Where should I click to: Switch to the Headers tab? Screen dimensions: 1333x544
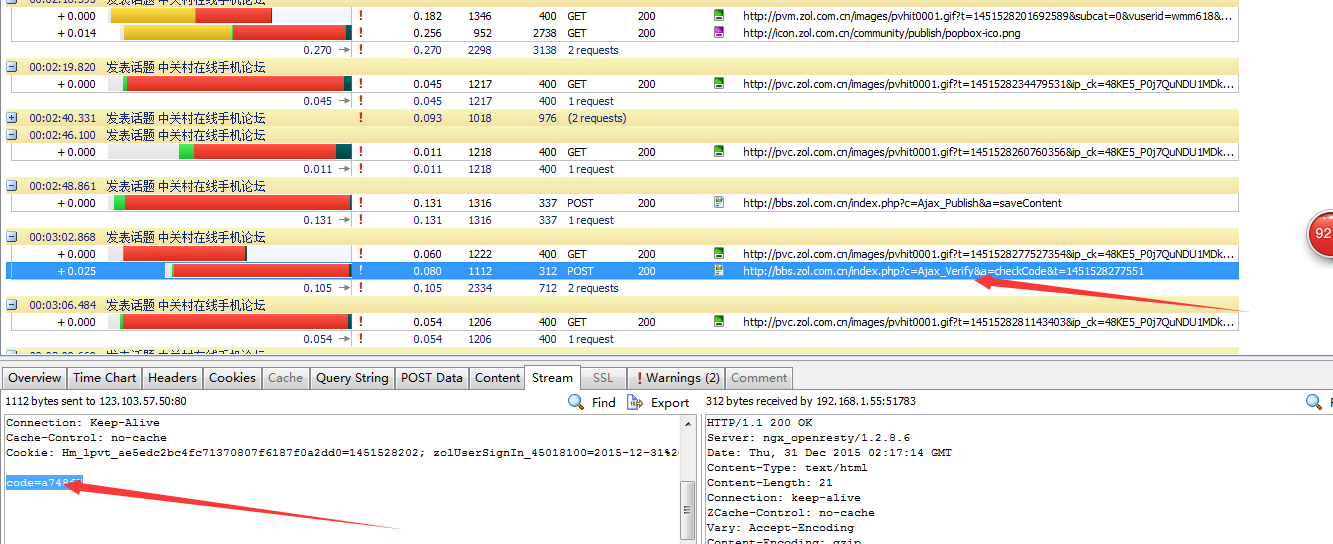pyautogui.click(x=172, y=378)
